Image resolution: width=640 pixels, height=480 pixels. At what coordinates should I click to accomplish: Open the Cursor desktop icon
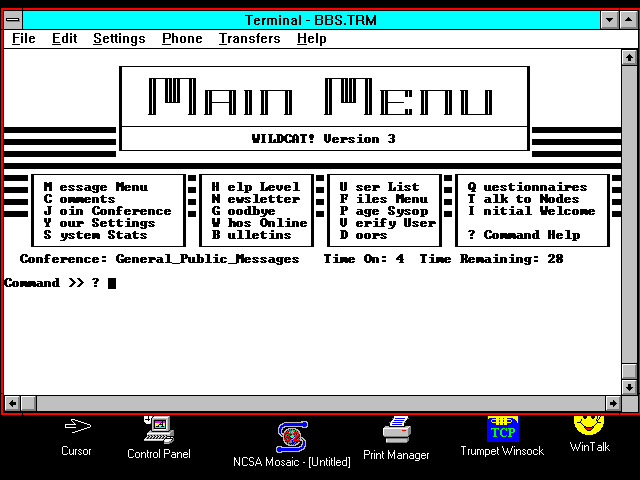77,428
